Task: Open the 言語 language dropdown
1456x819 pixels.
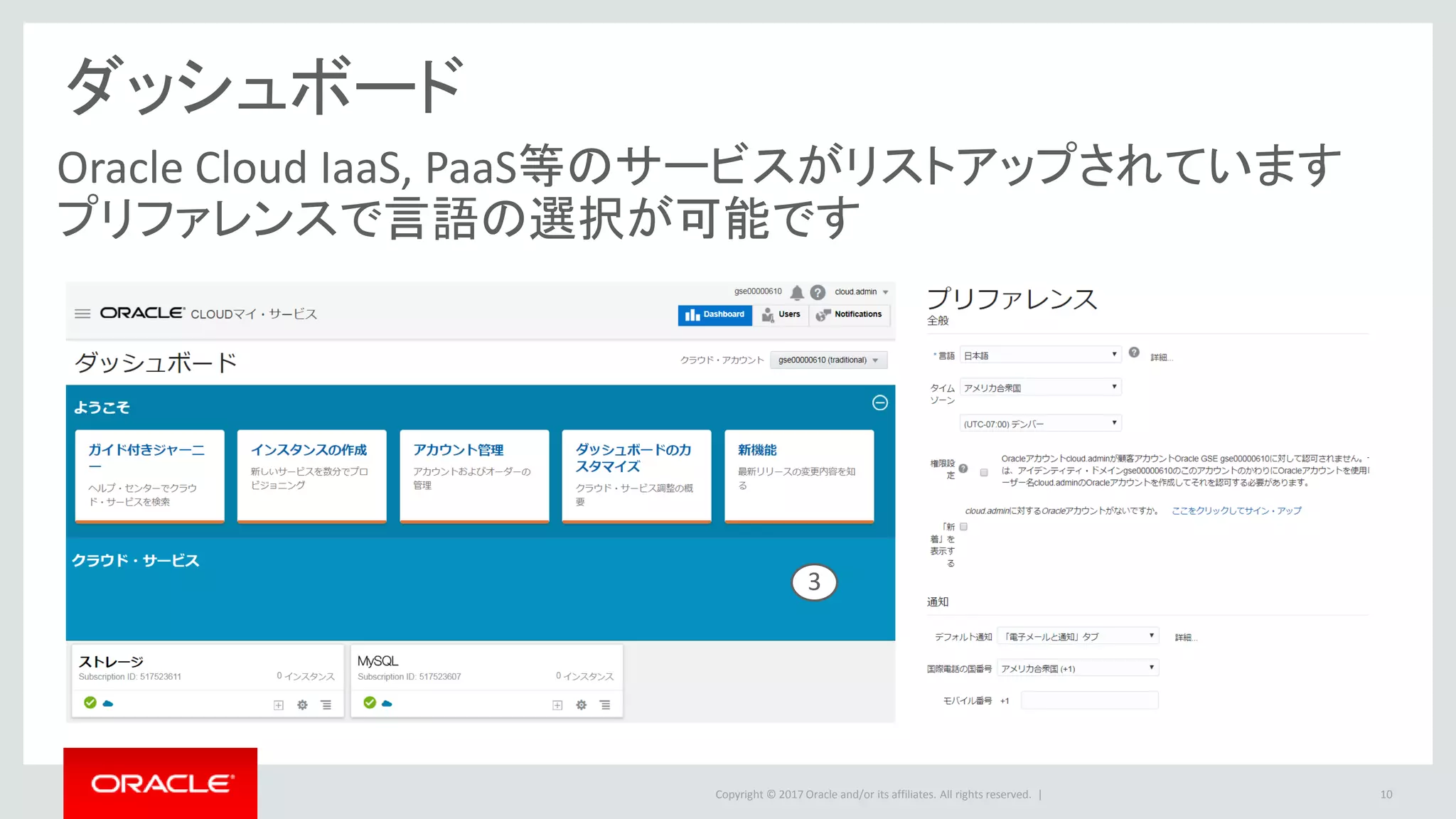Action: [x=1040, y=355]
